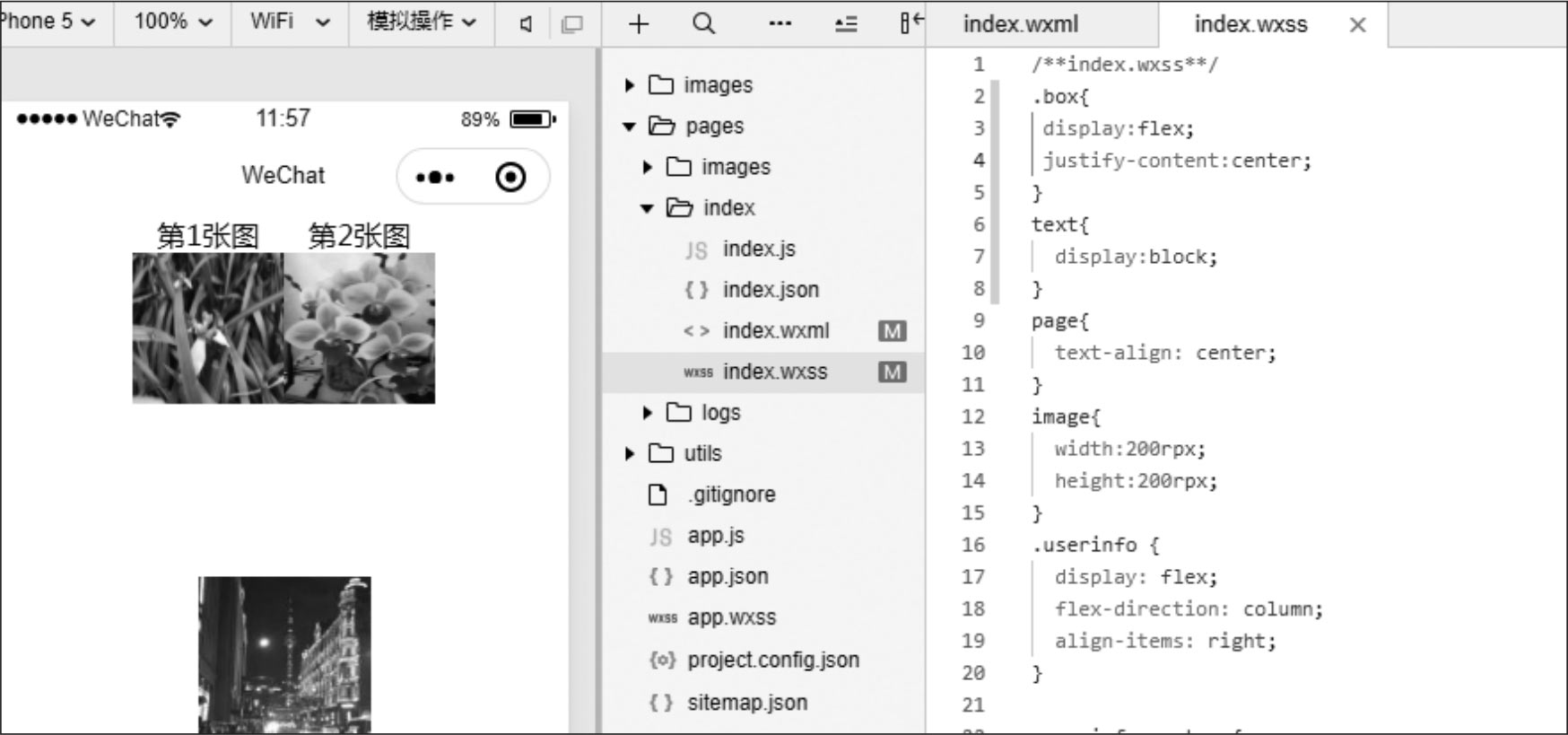Click code line width:200rpx;
1568x735 pixels.
pyautogui.click(x=1130, y=449)
